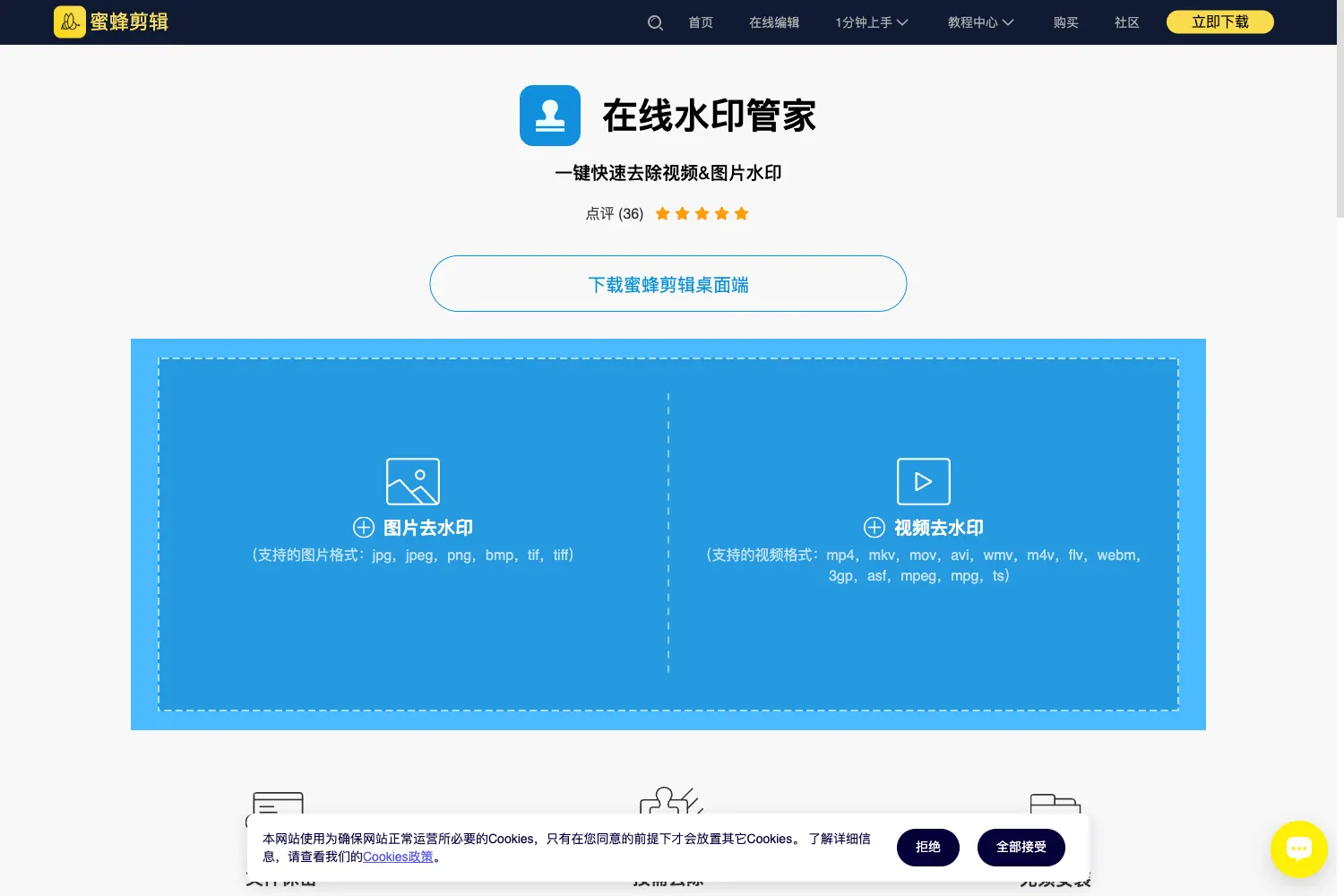
Task: Click the plus circle next to 视频去水印
Action: [x=874, y=527]
